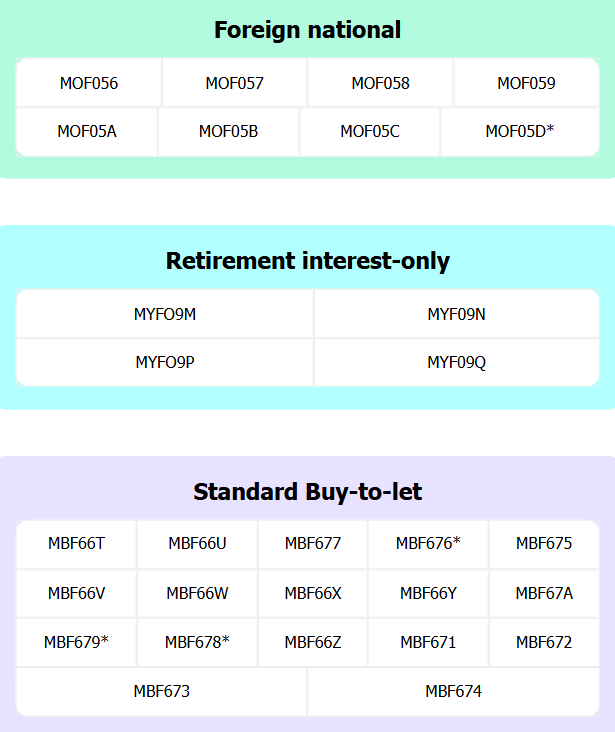Open the MBF66W product code
615x732 pixels.
point(197,593)
